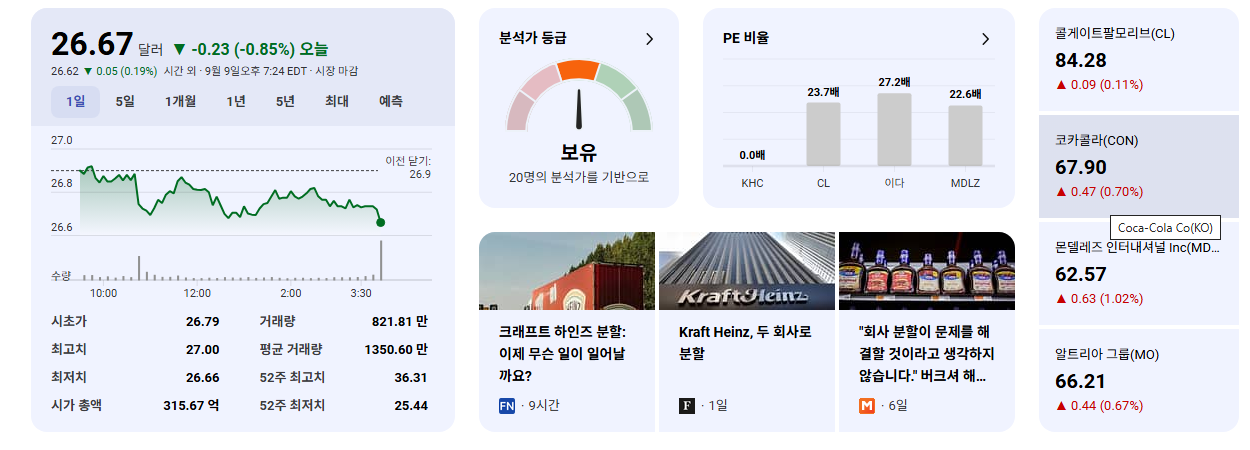
Task: Switch chart to 1년 range
Action: point(236,101)
